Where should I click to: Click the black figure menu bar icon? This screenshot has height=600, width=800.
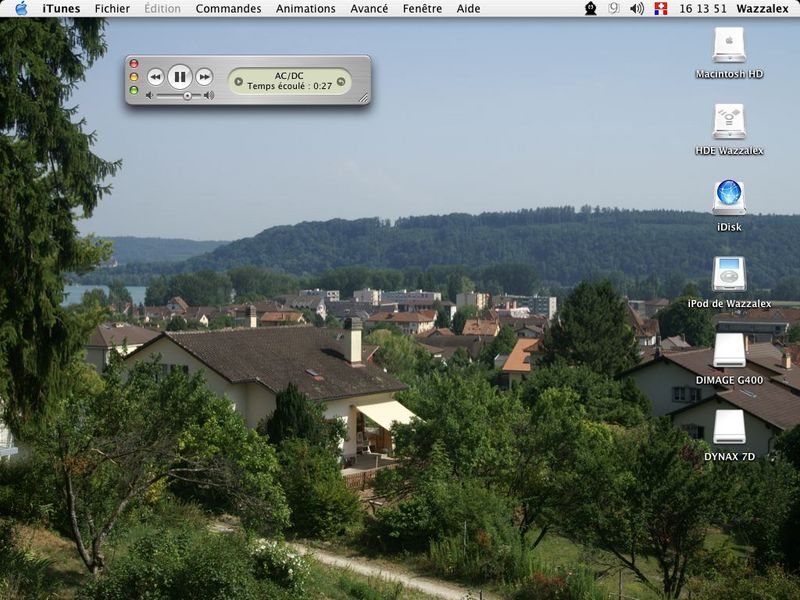(x=590, y=9)
